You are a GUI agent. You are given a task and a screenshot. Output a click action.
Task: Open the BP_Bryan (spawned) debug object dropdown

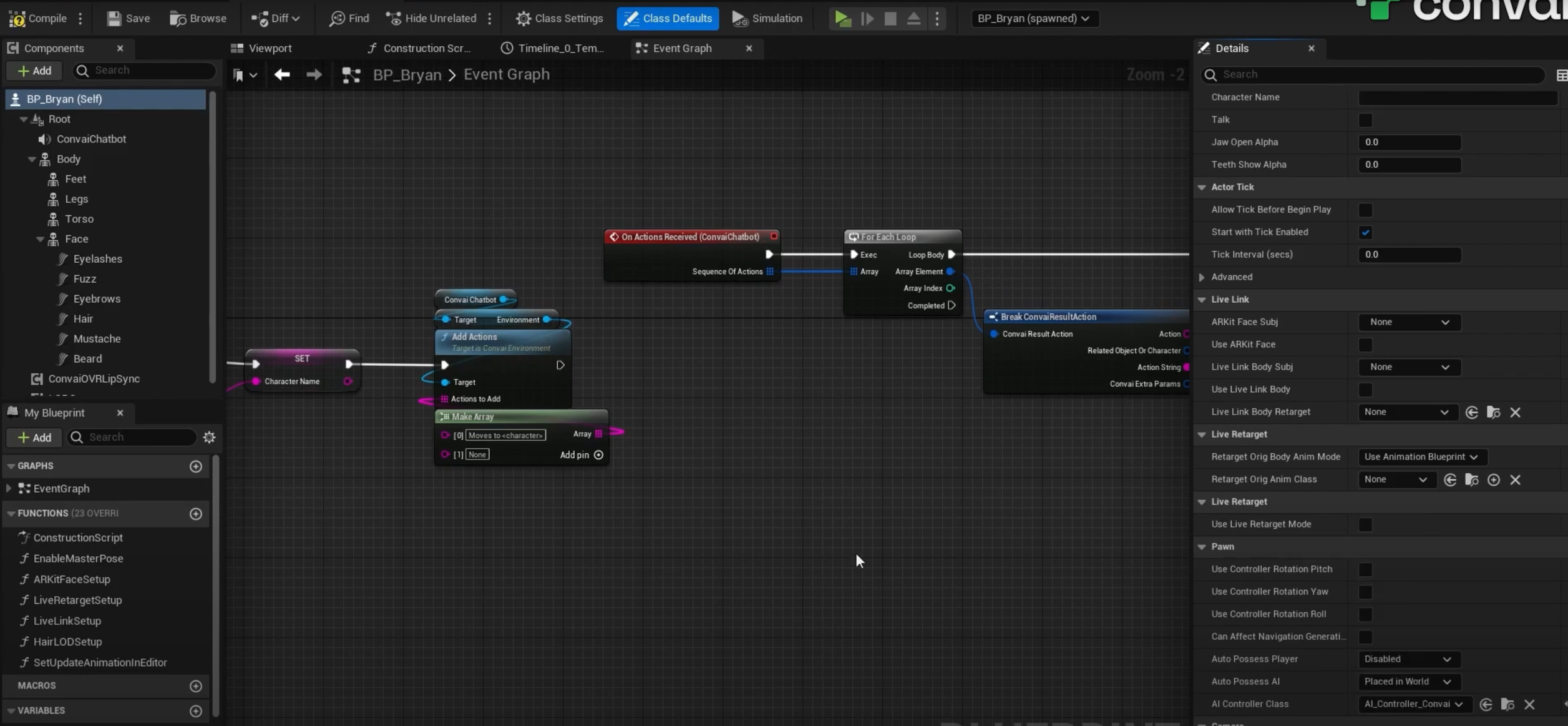click(x=1033, y=18)
